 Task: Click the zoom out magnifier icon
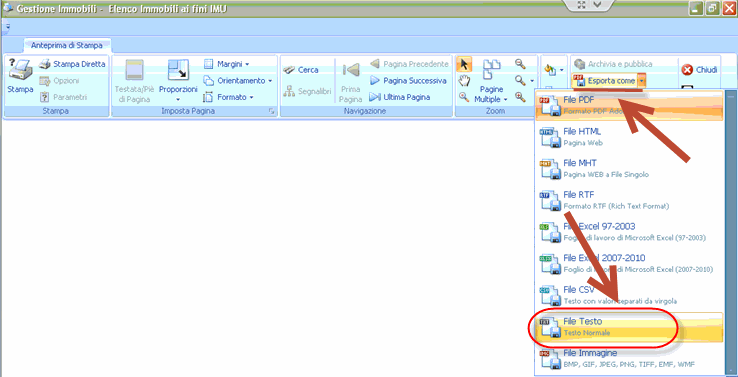[520, 64]
